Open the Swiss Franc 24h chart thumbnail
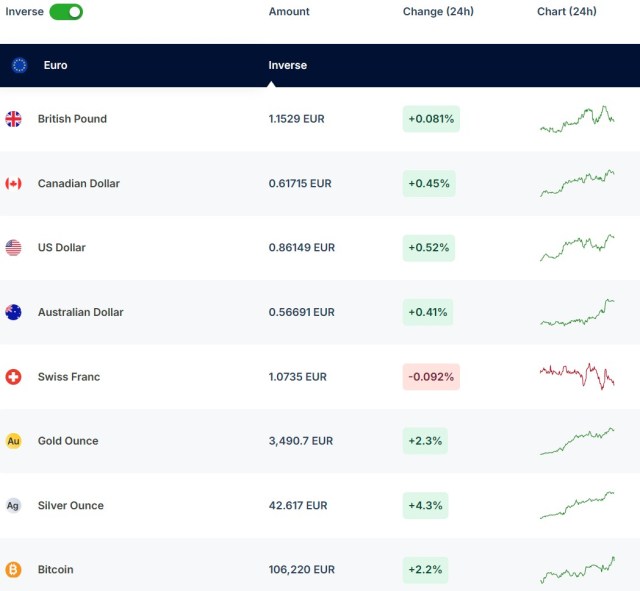 tap(577, 376)
